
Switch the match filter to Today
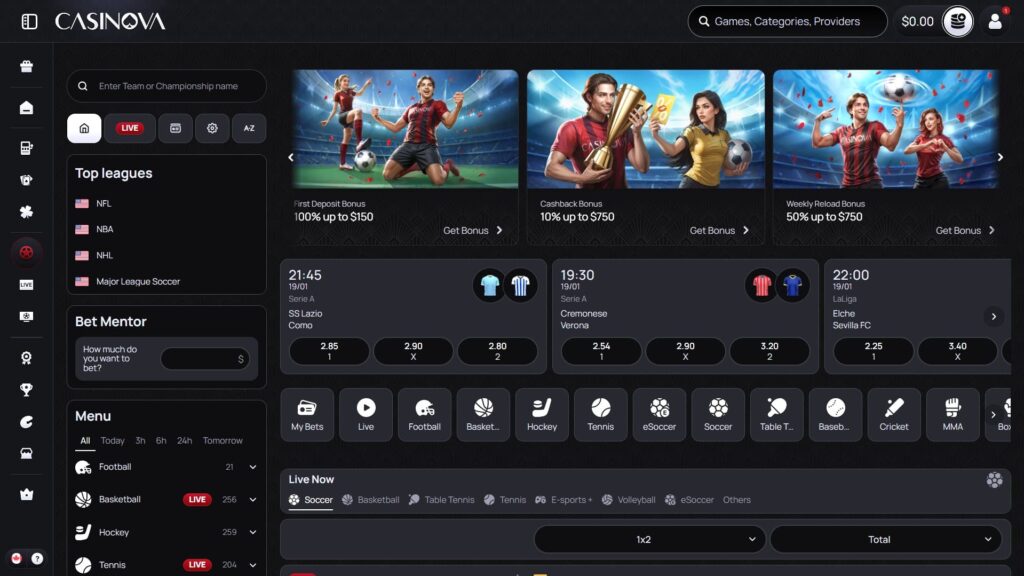tap(112, 440)
